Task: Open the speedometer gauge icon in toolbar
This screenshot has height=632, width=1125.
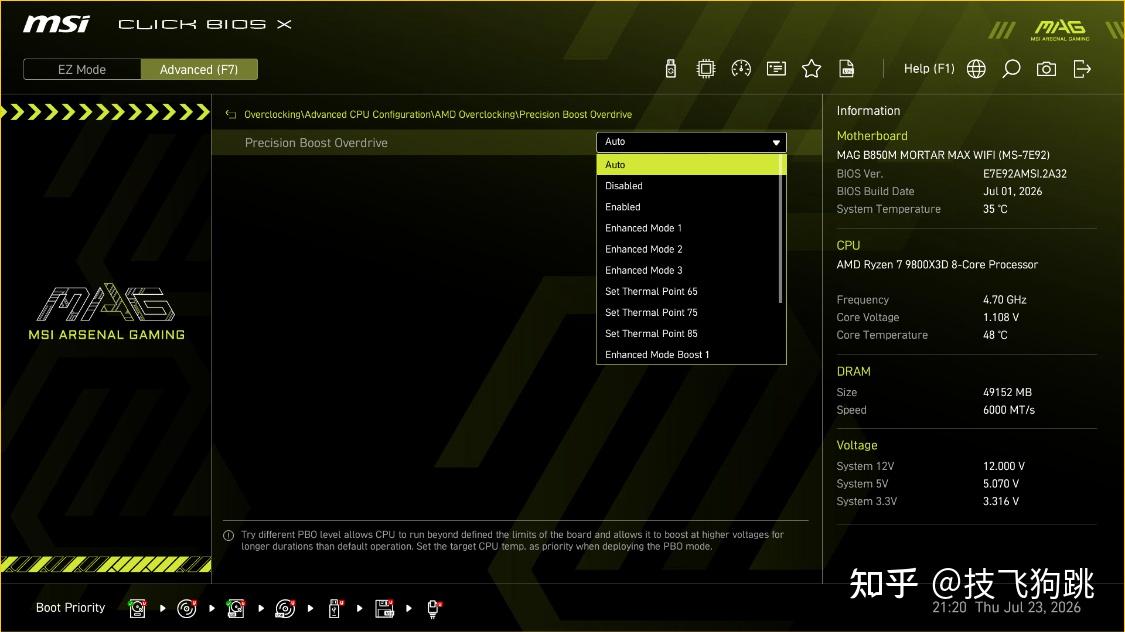Action: (x=741, y=69)
